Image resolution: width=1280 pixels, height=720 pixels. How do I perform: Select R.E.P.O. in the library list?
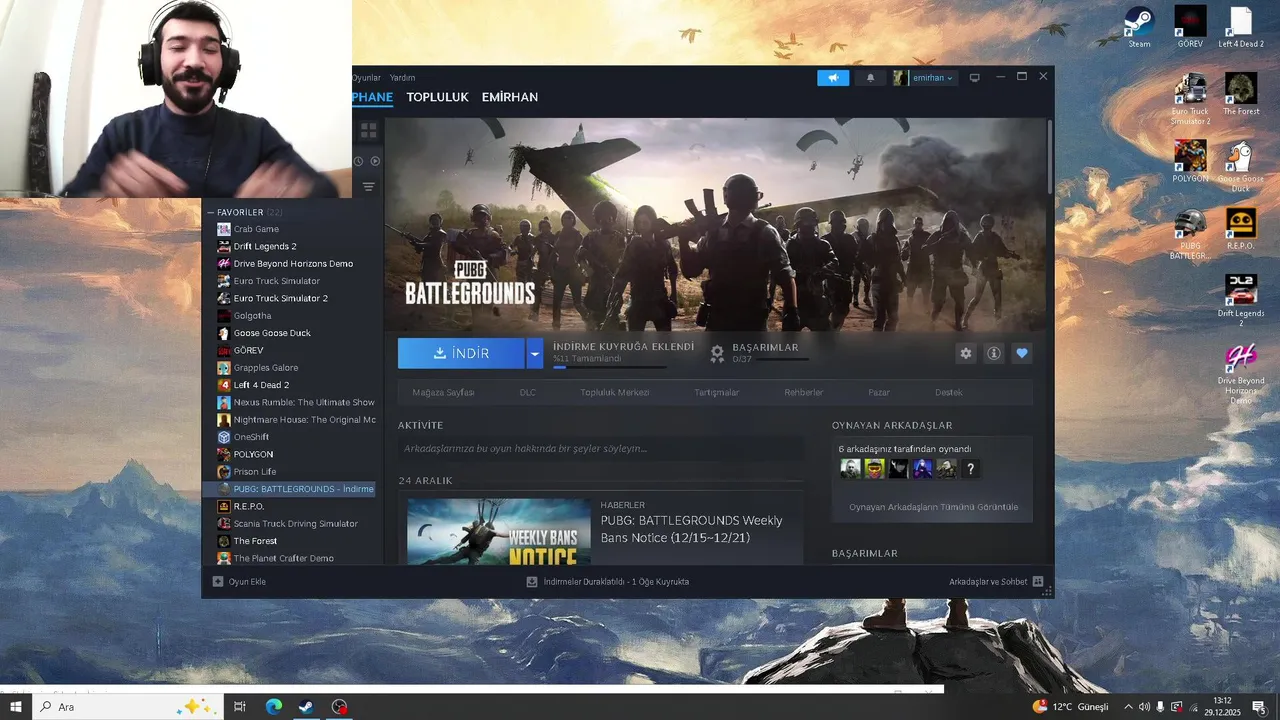(x=248, y=506)
